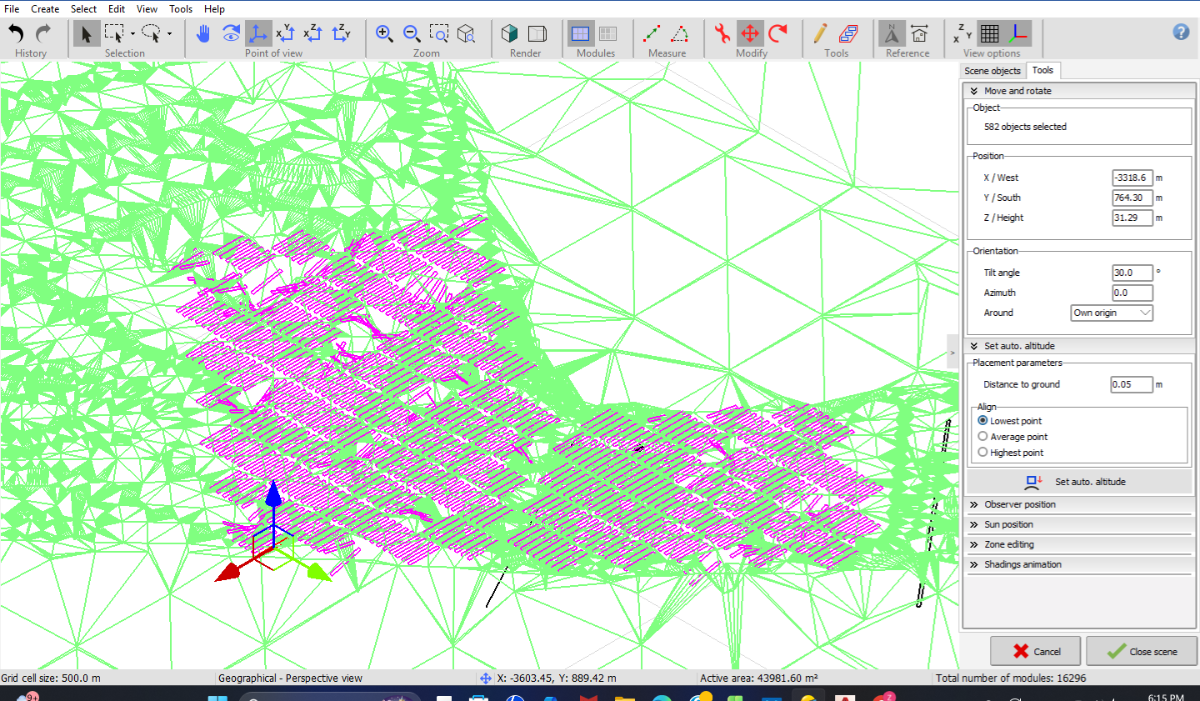The width and height of the screenshot is (1200, 701).
Task: Open the blue help icon
Action: pyautogui.click(x=1180, y=31)
